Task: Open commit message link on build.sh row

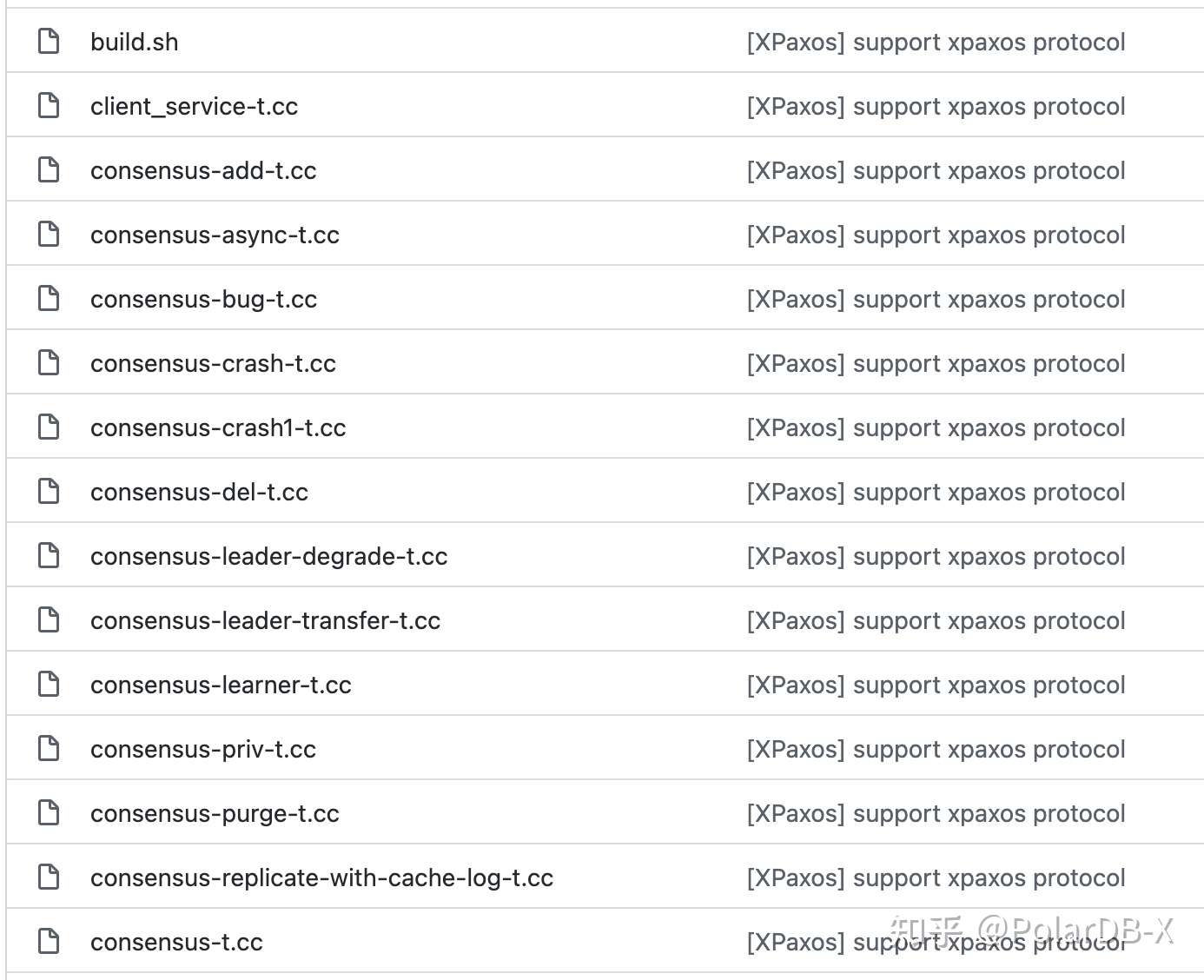Action: pos(936,43)
